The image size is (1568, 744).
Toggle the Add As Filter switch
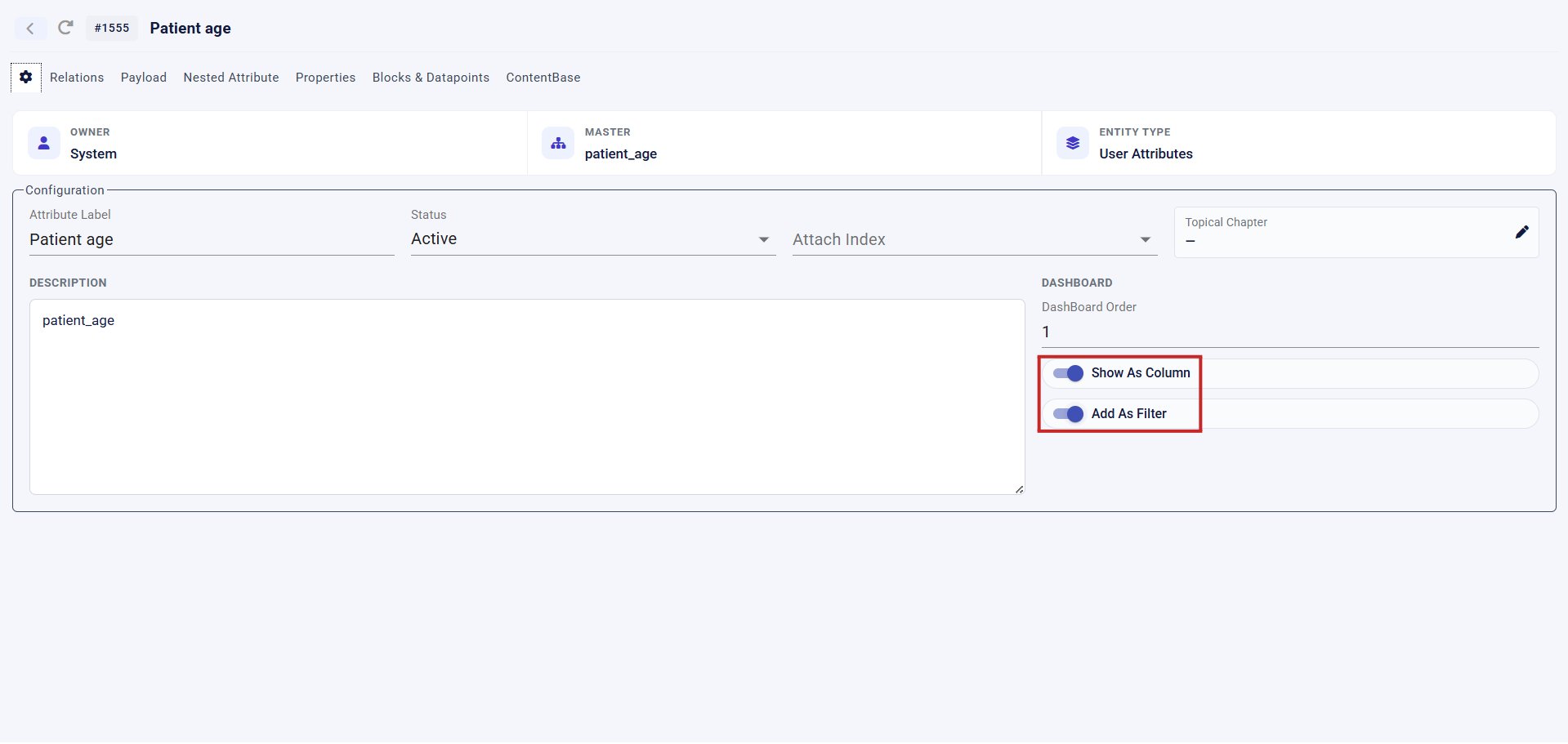tap(1068, 414)
